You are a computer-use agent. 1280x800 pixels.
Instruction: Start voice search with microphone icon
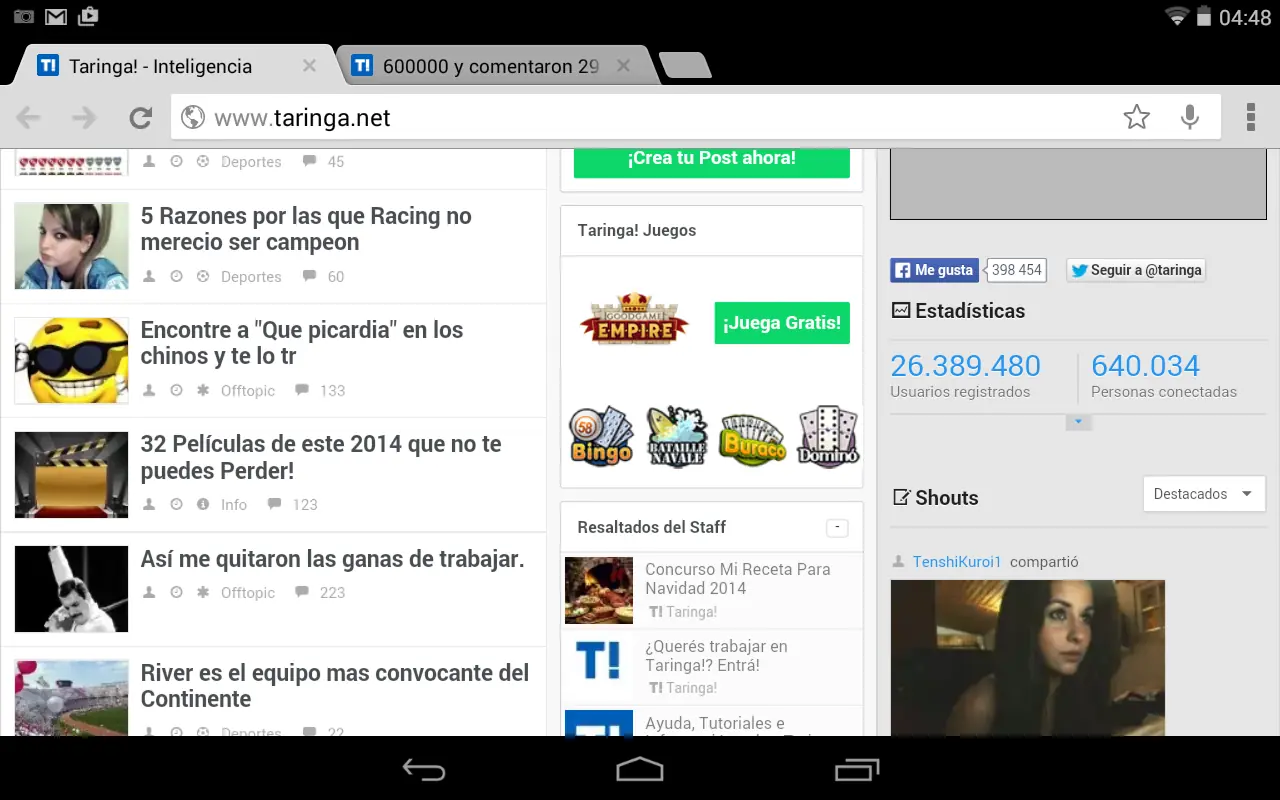point(1190,118)
